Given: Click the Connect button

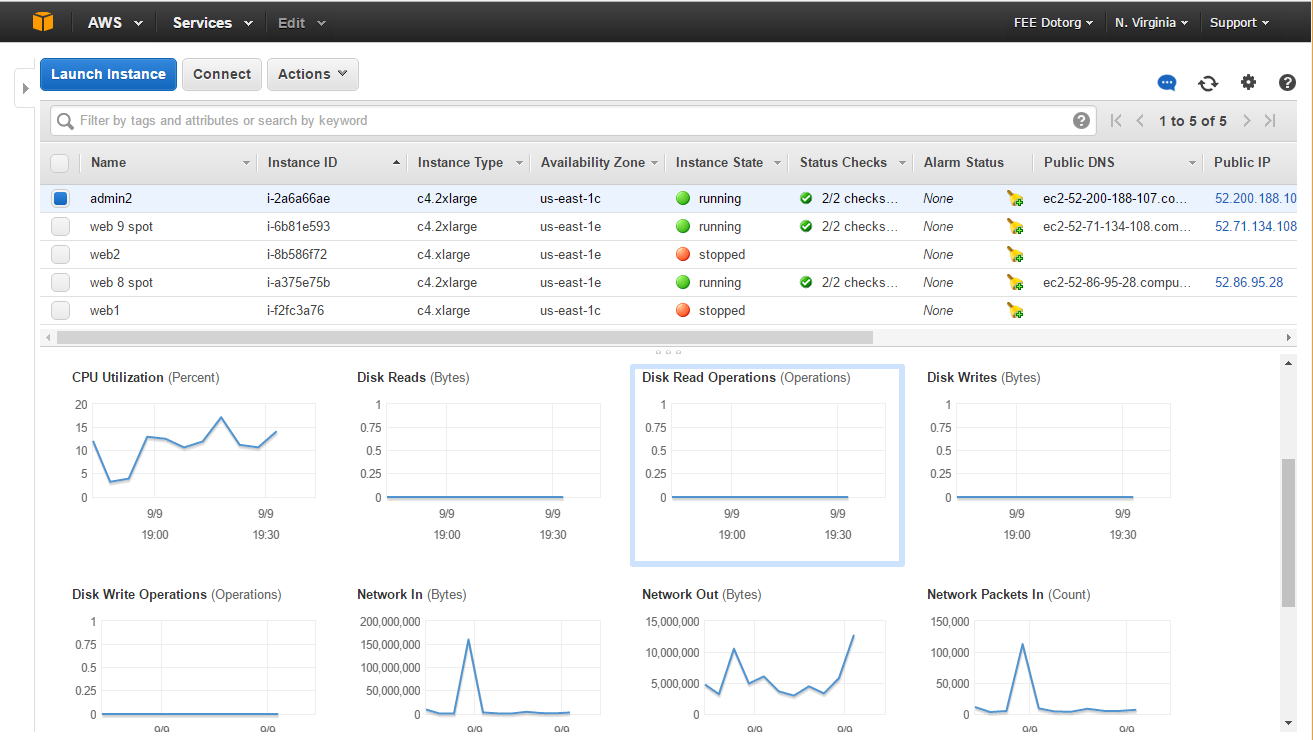Looking at the screenshot, I should 222,74.
